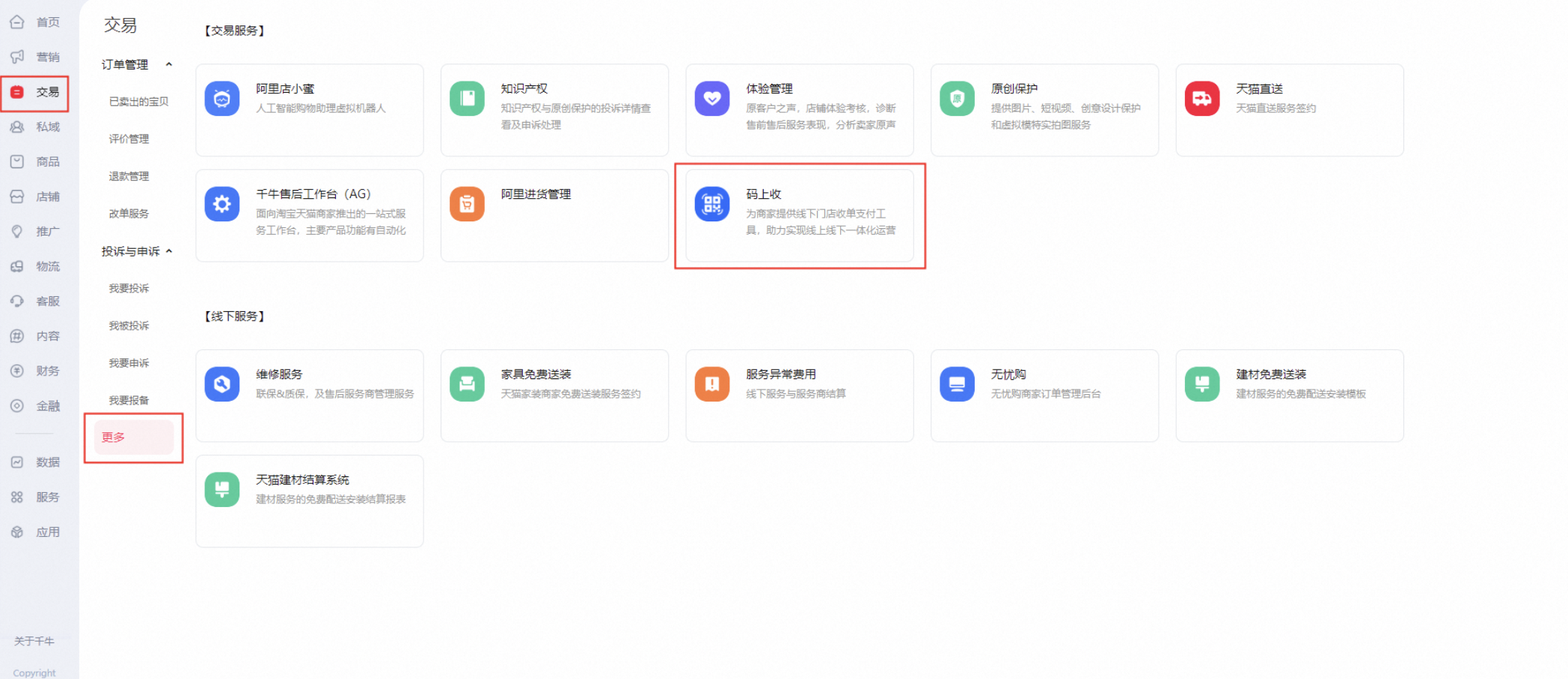Open the 千牛售后工作台（AG）card

[x=309, y=215]
